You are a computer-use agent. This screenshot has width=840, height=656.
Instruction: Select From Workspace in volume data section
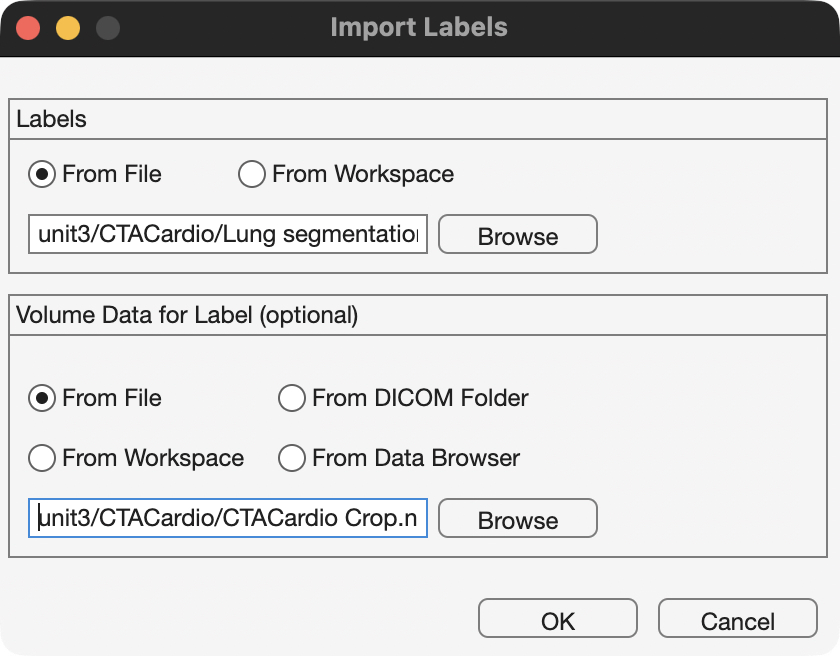41,458
